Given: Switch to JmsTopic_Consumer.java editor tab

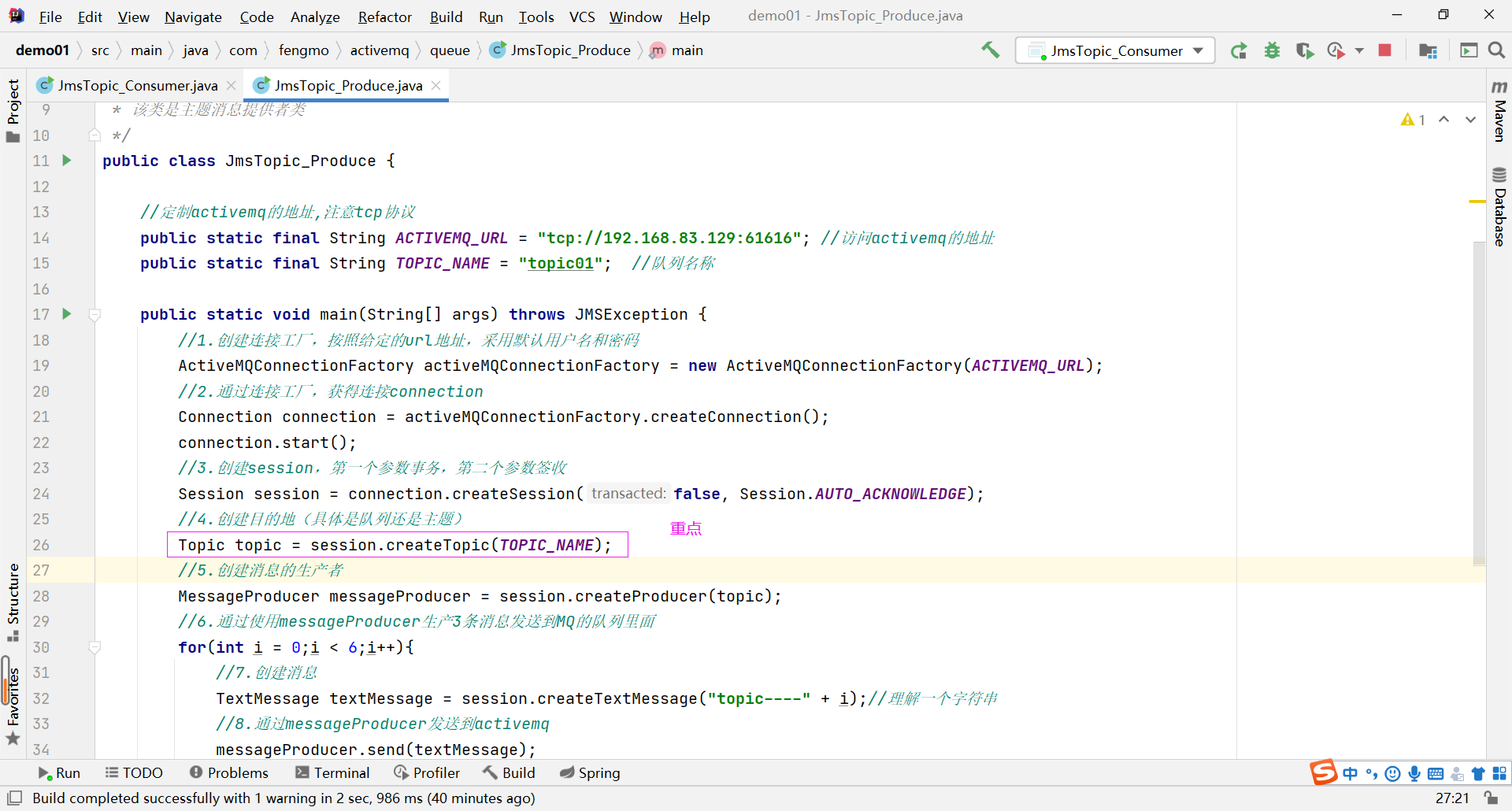Looking at the screenshot, I should pyautogui.click(x=137, y=85).
